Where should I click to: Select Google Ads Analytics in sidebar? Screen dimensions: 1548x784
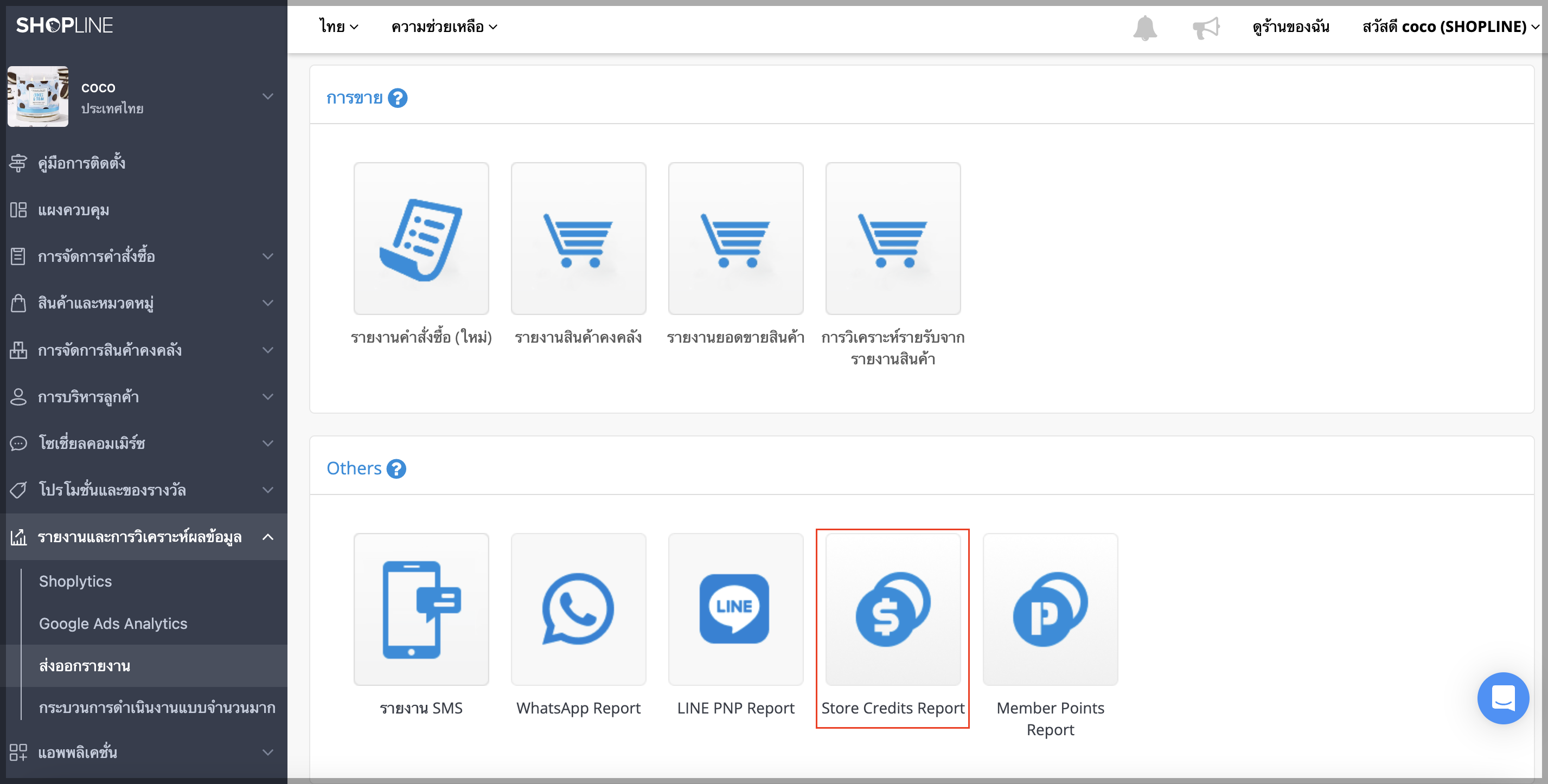[113, 624]
